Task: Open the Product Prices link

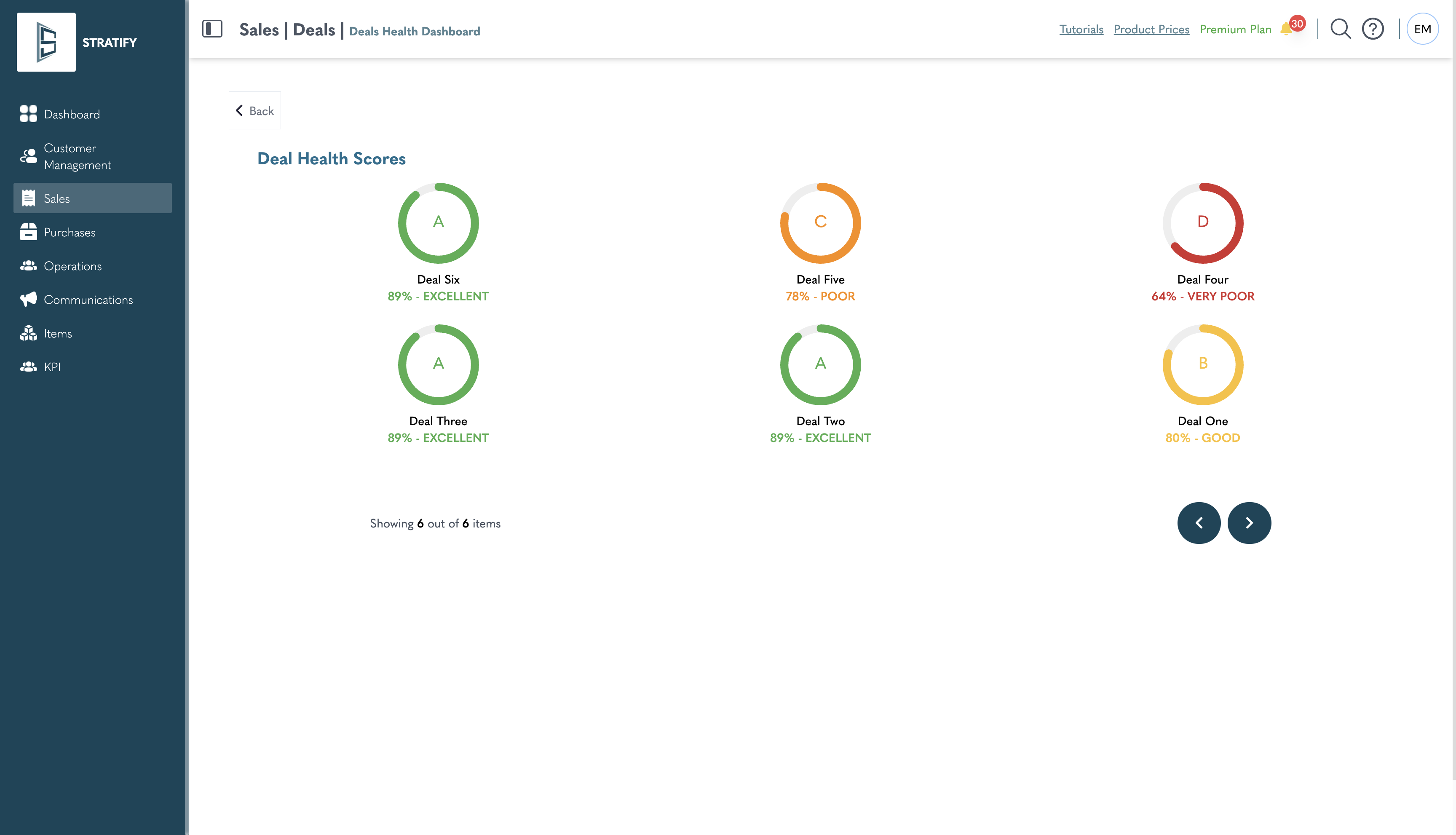Action: (1151, 29)
